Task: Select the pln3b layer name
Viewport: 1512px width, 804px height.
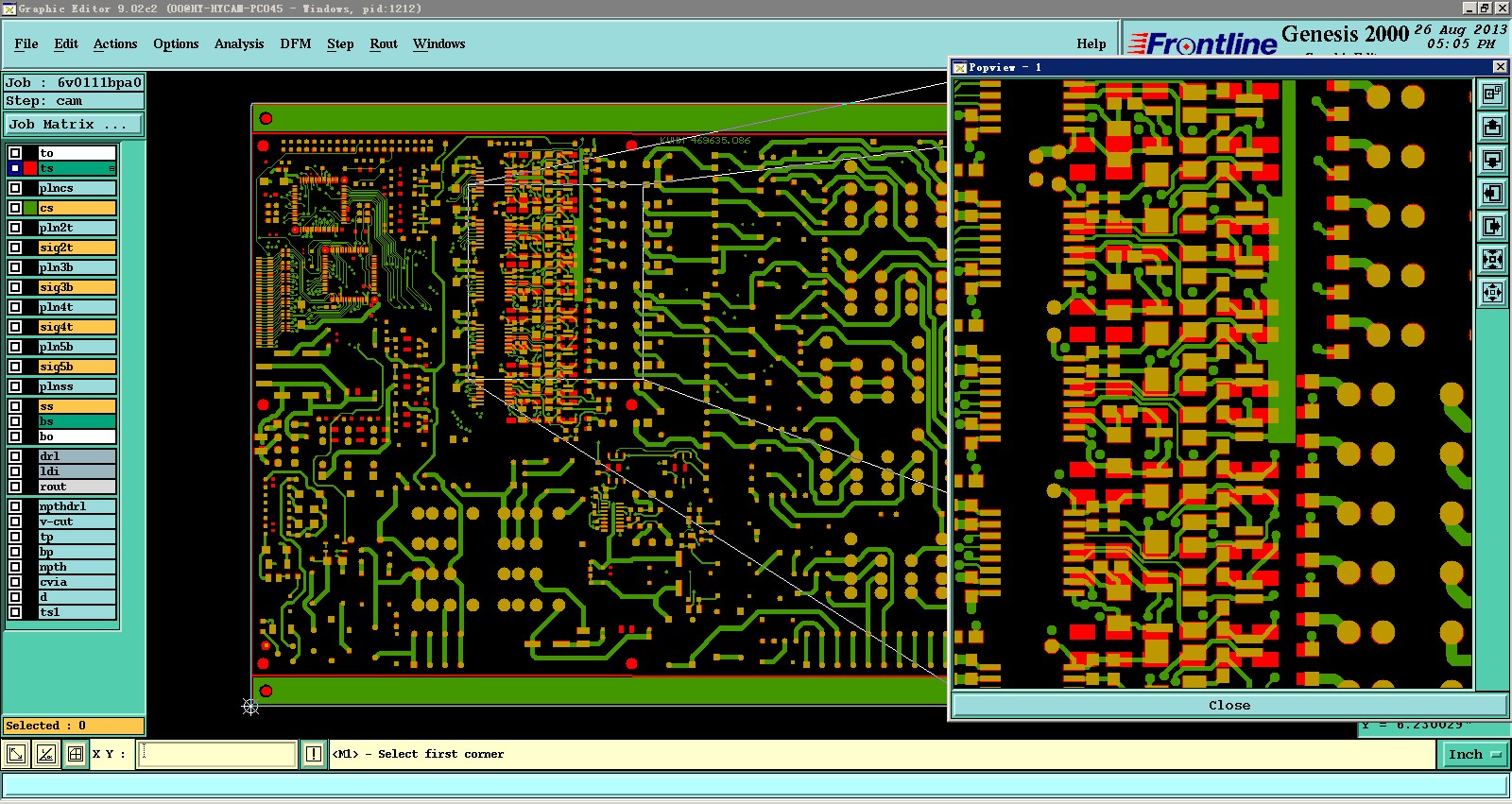Action: pos(77,267)
